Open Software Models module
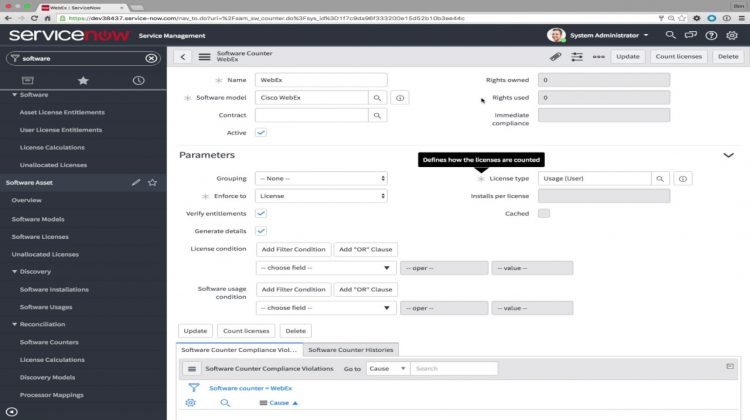Screen dimensions: 750x420 pos(38,219)
